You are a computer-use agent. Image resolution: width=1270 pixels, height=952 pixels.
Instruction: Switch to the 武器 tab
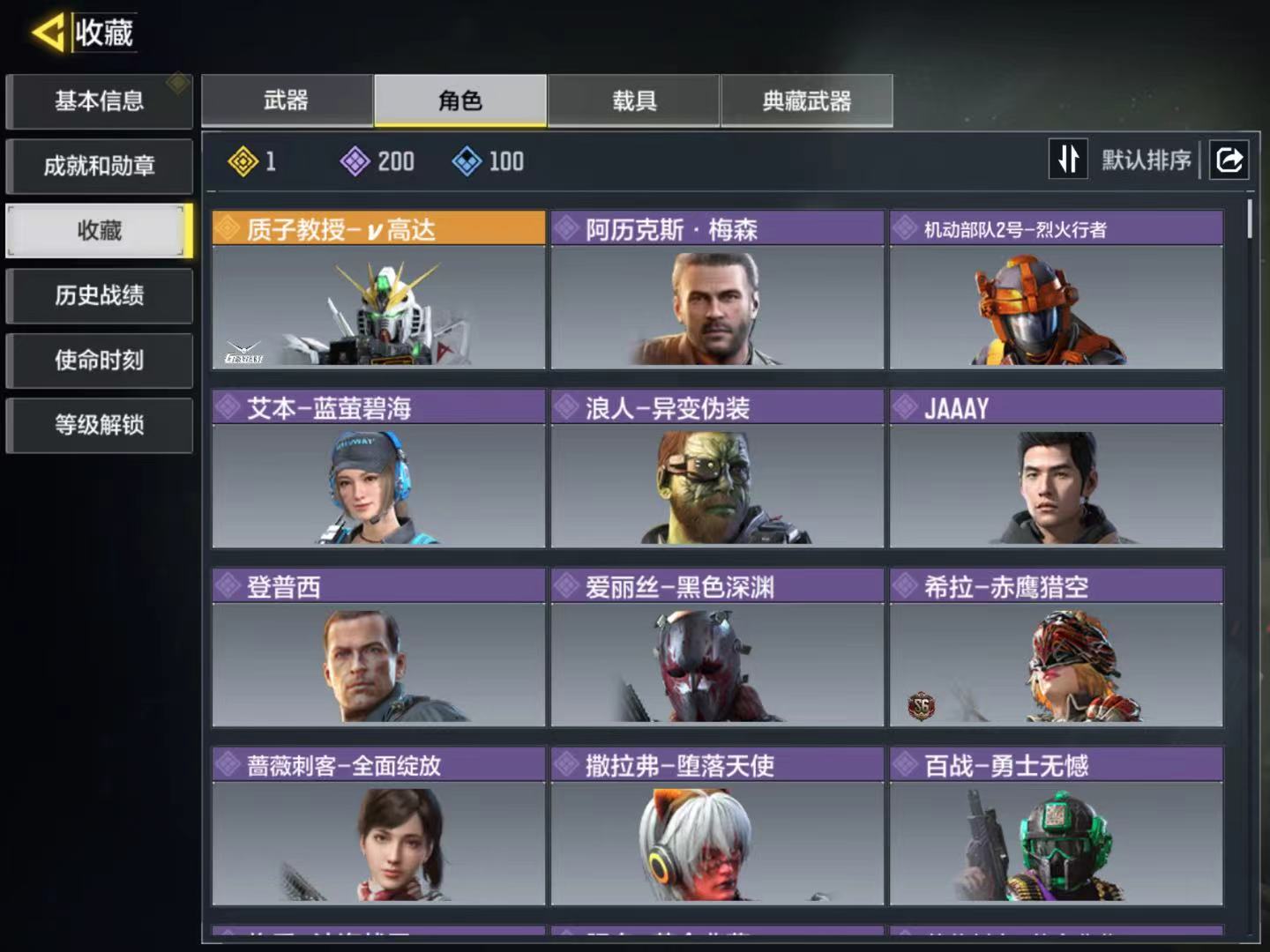pos(287,100)
